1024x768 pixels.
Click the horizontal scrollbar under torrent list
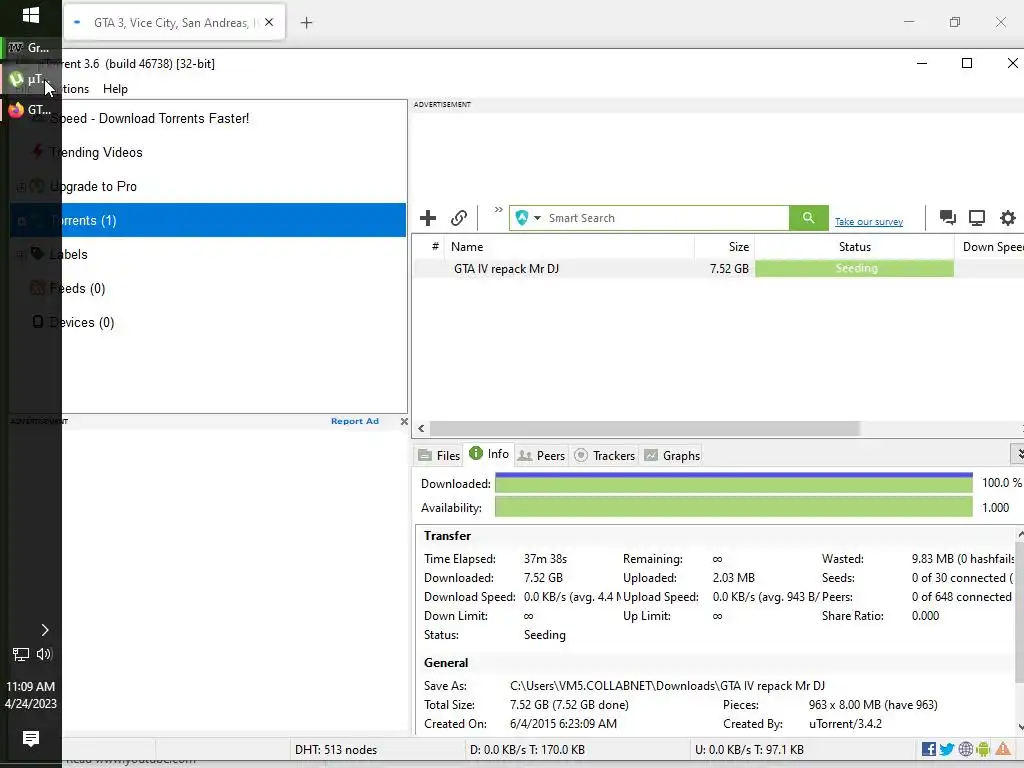point(644,428)
